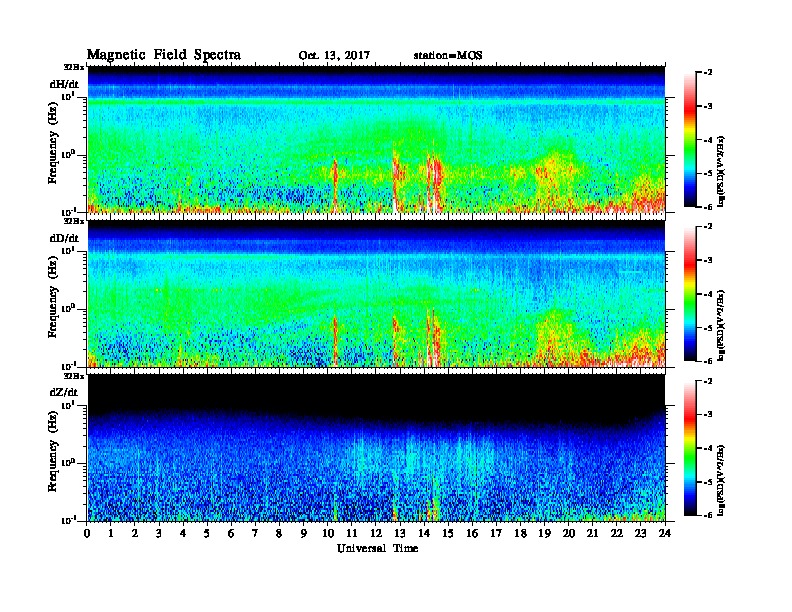Click the -4 value on dD/dt colorbar
792x612 pixels.
(x=709, y=294)
